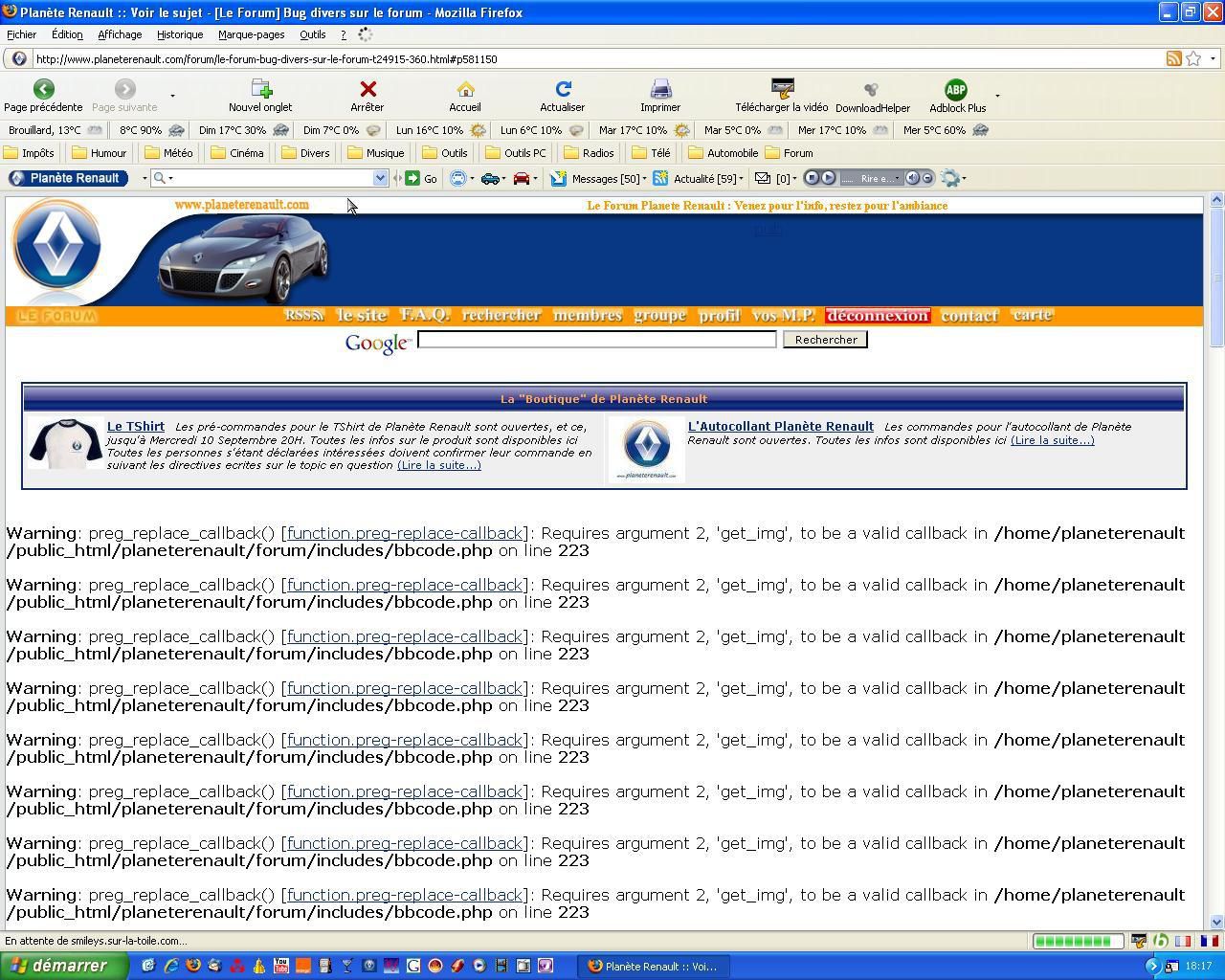Click into the Google search field

coord(596,340)
